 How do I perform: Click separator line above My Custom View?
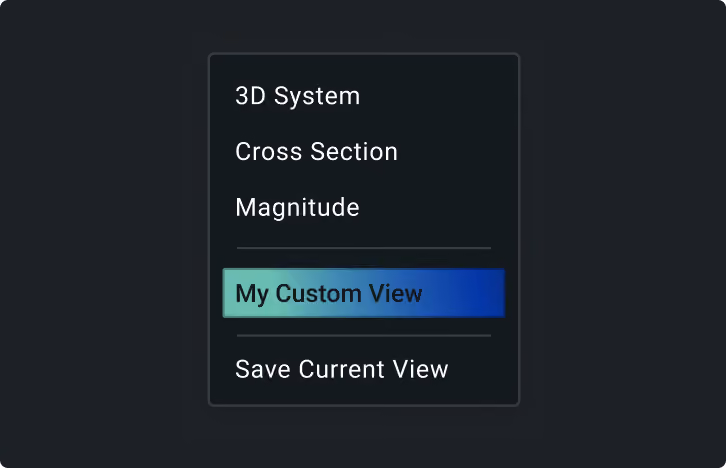click(x=363, y=248)
